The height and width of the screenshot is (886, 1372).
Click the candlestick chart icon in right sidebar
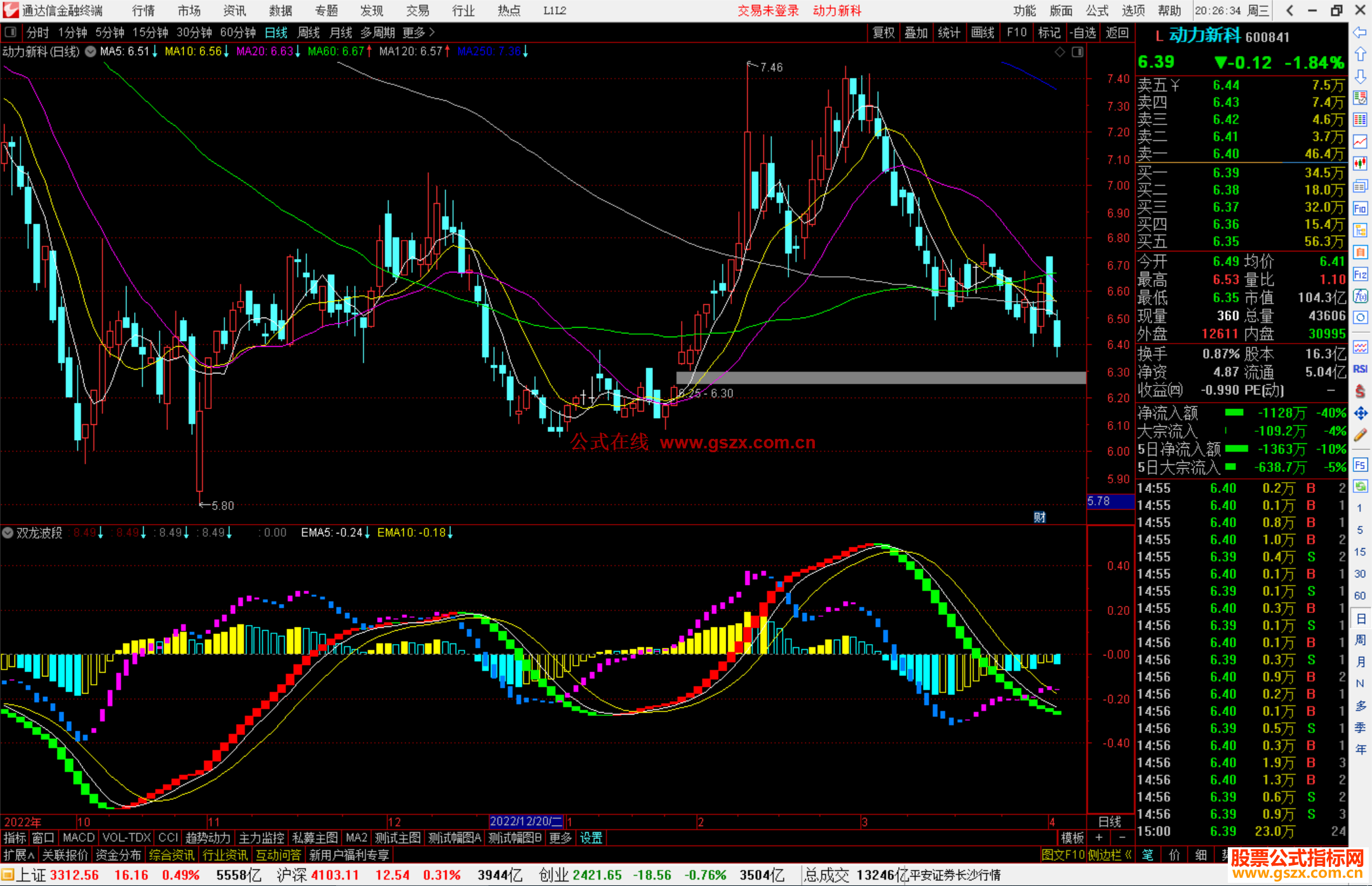(x=1360, y=164)
